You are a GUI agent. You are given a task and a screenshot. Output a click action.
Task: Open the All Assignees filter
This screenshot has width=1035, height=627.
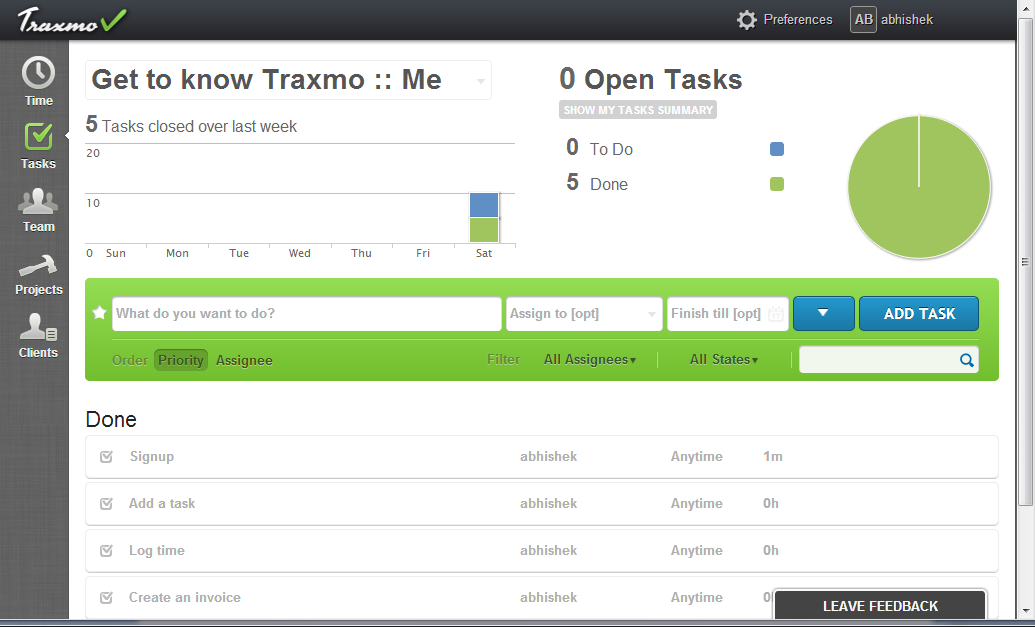[589, 360]
